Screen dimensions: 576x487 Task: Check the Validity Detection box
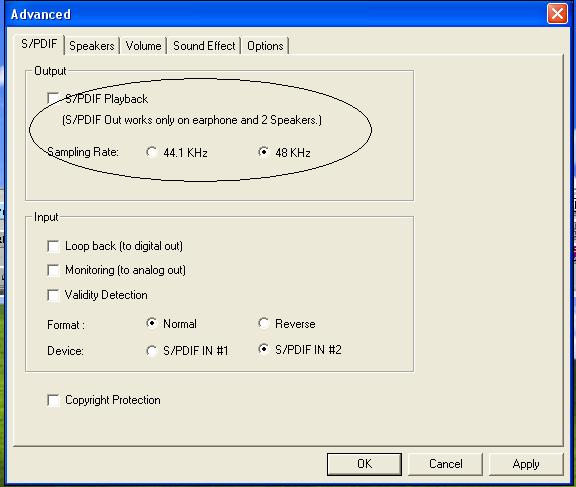[53, 295]
